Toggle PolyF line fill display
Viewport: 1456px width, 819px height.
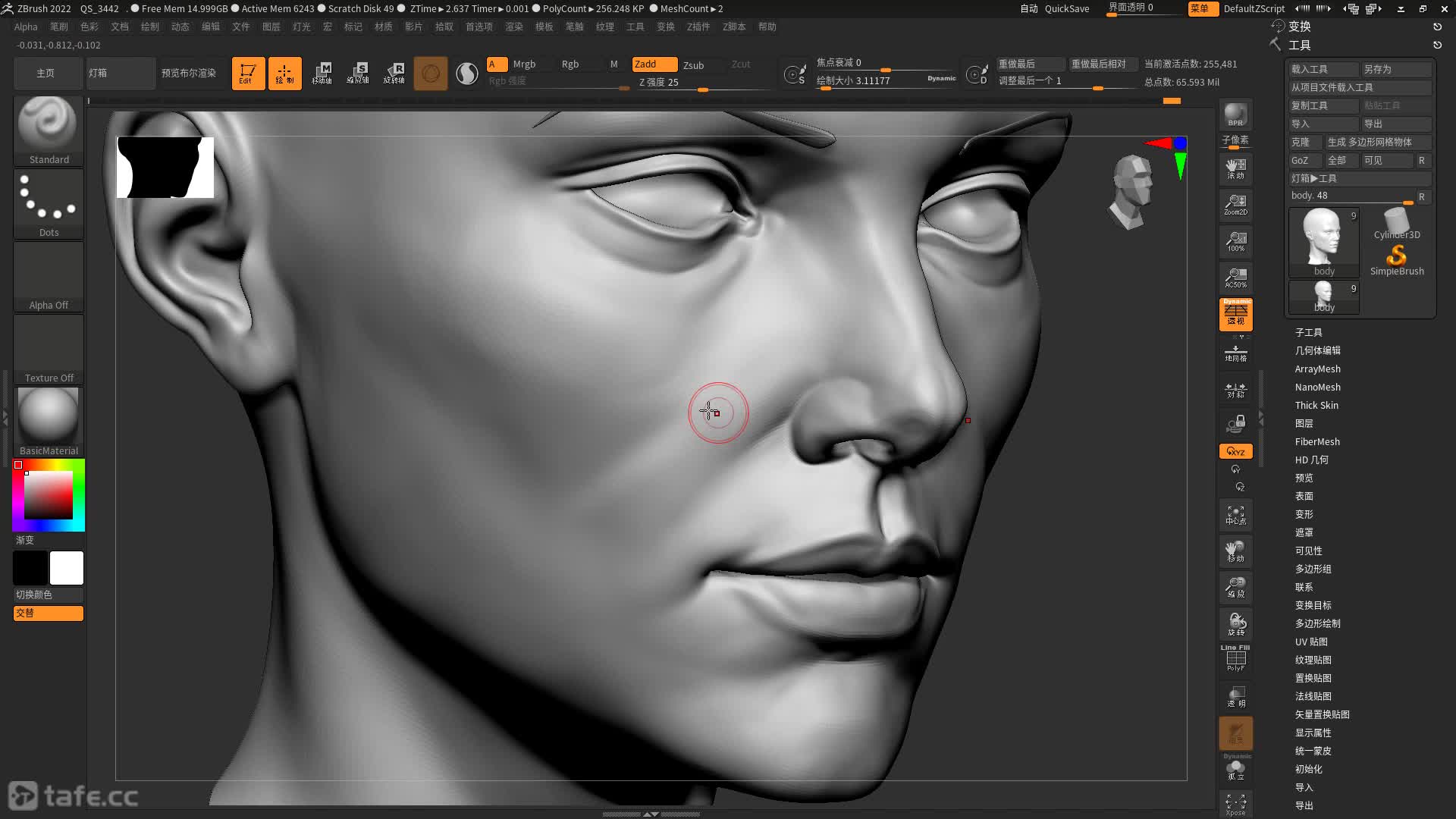click(1235, 658)
